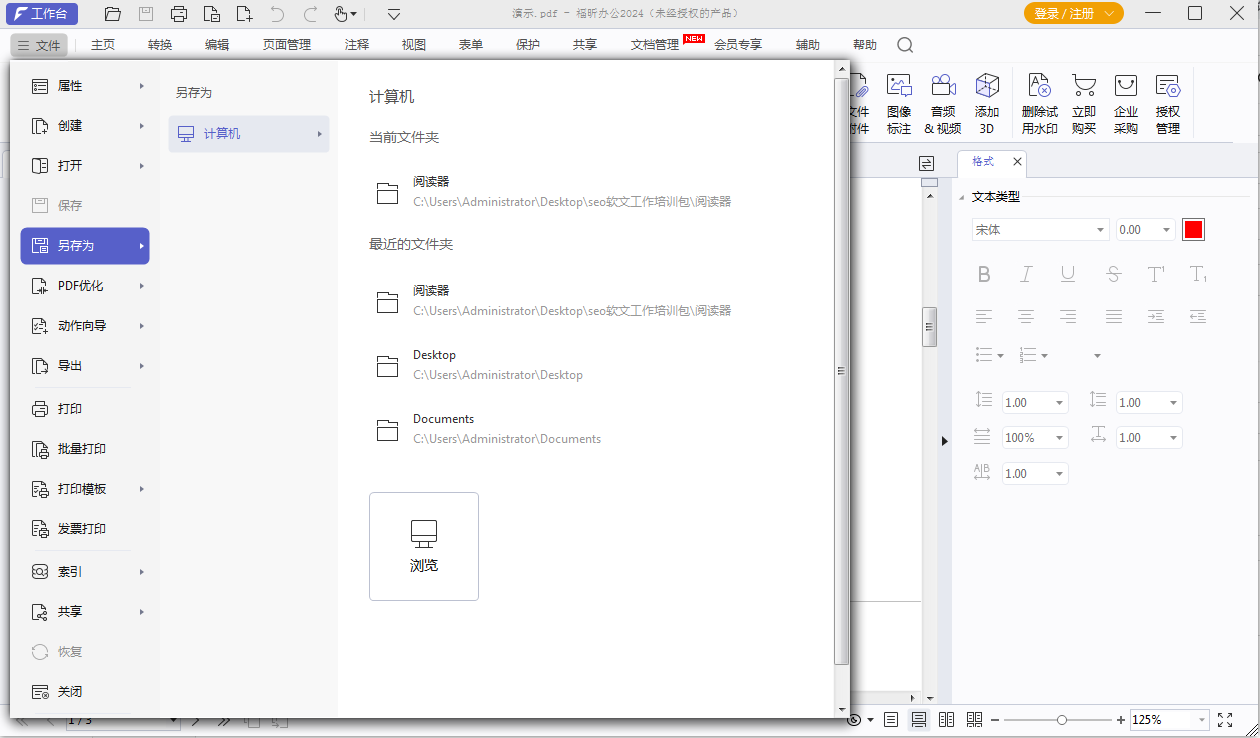Select the 音频 & 视频 tool

point(942,101)
